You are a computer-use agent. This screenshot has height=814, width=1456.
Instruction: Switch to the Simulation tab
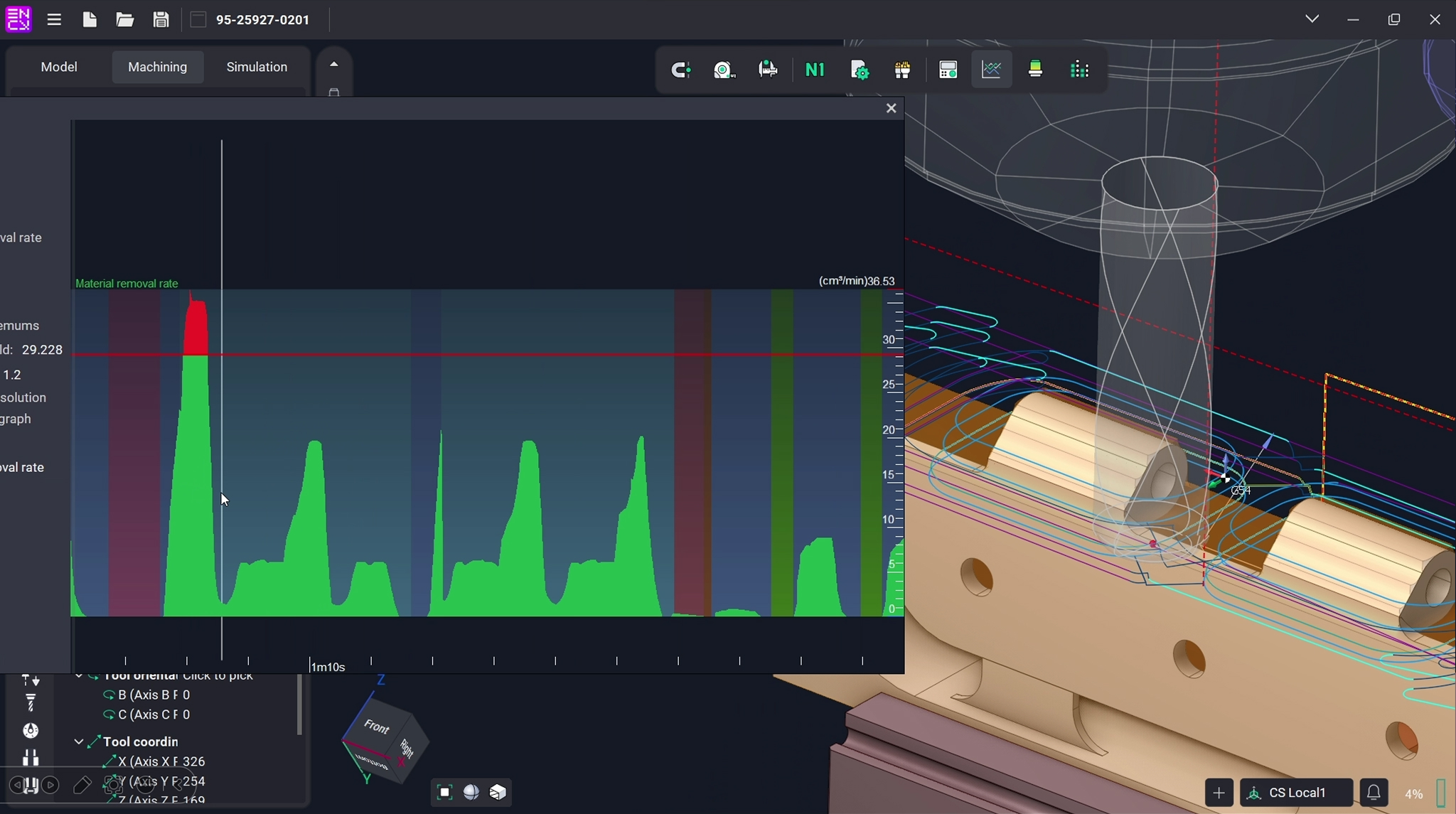(x=257, y=67)
